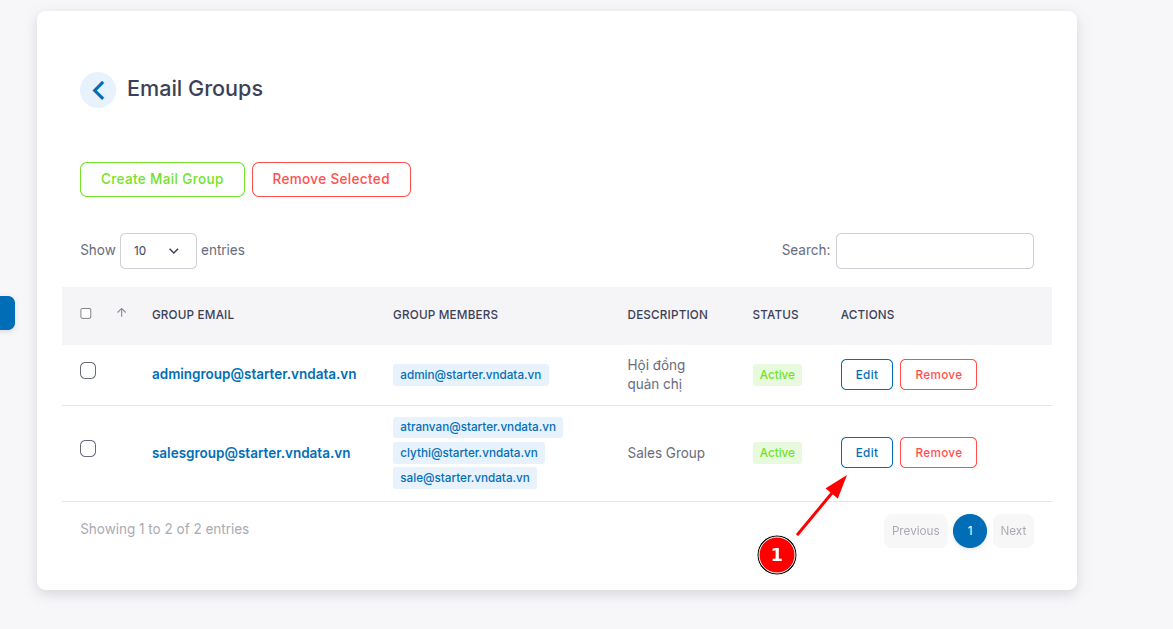Image resolution: width=1173 pixels, height=629 pixels.
Task: Sort by Status column header
Action: [775, 315]
